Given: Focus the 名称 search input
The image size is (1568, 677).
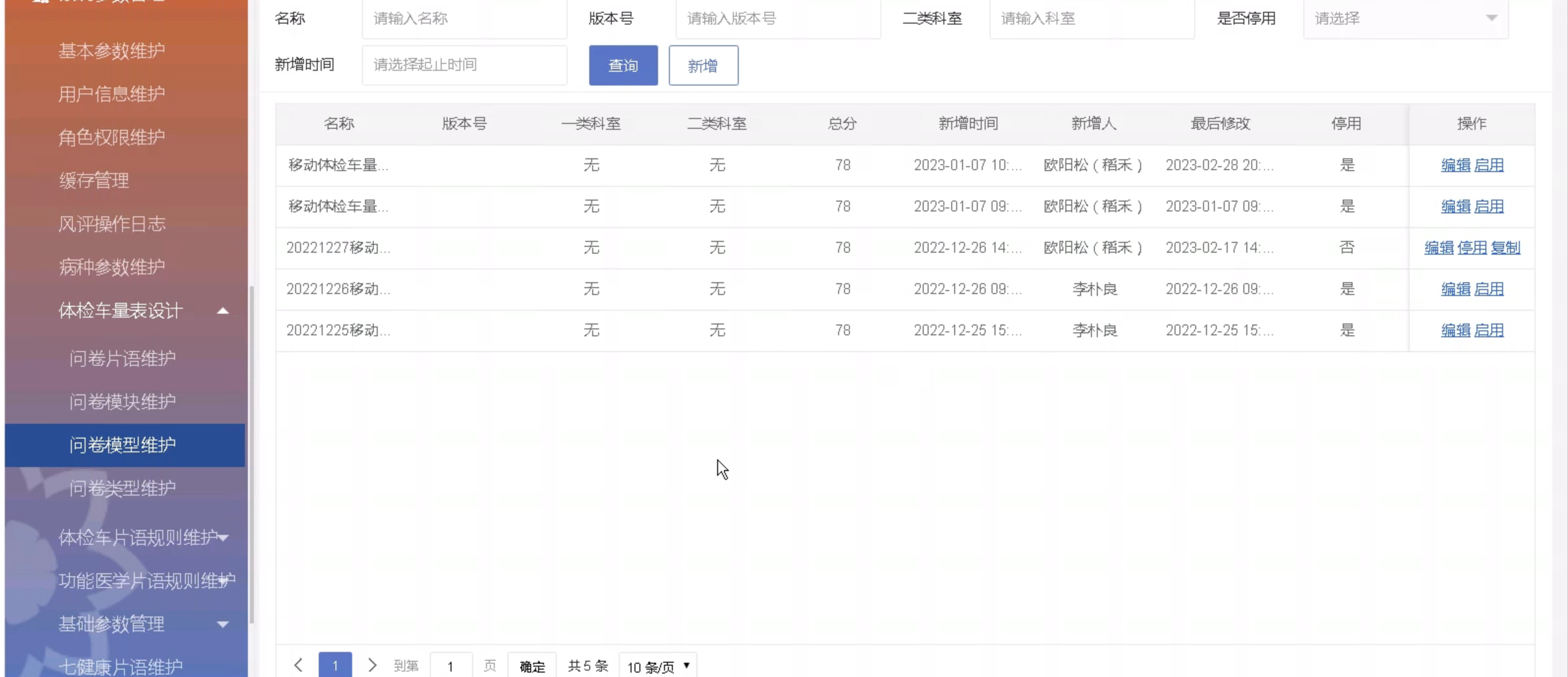Looking at the screenshot, I should click(464, 19).
